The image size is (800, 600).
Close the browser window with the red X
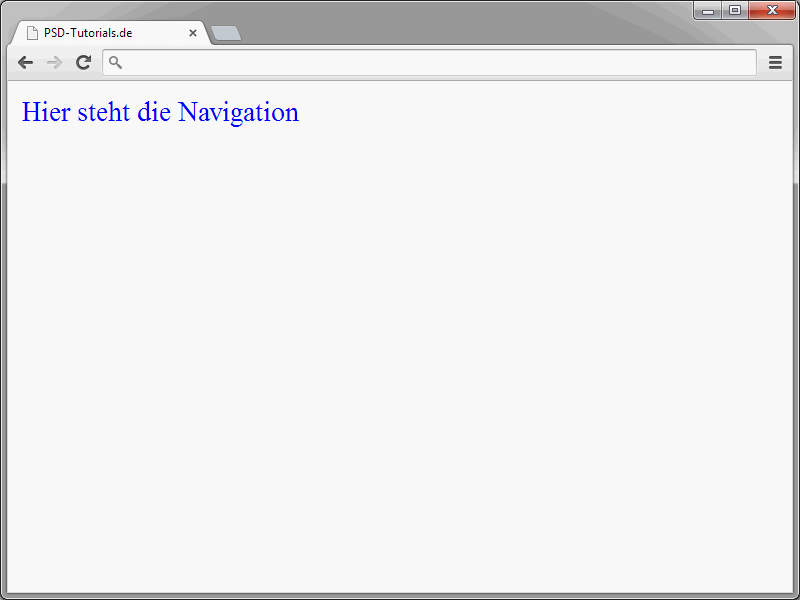pyautogui.click(x=772, y=11)
